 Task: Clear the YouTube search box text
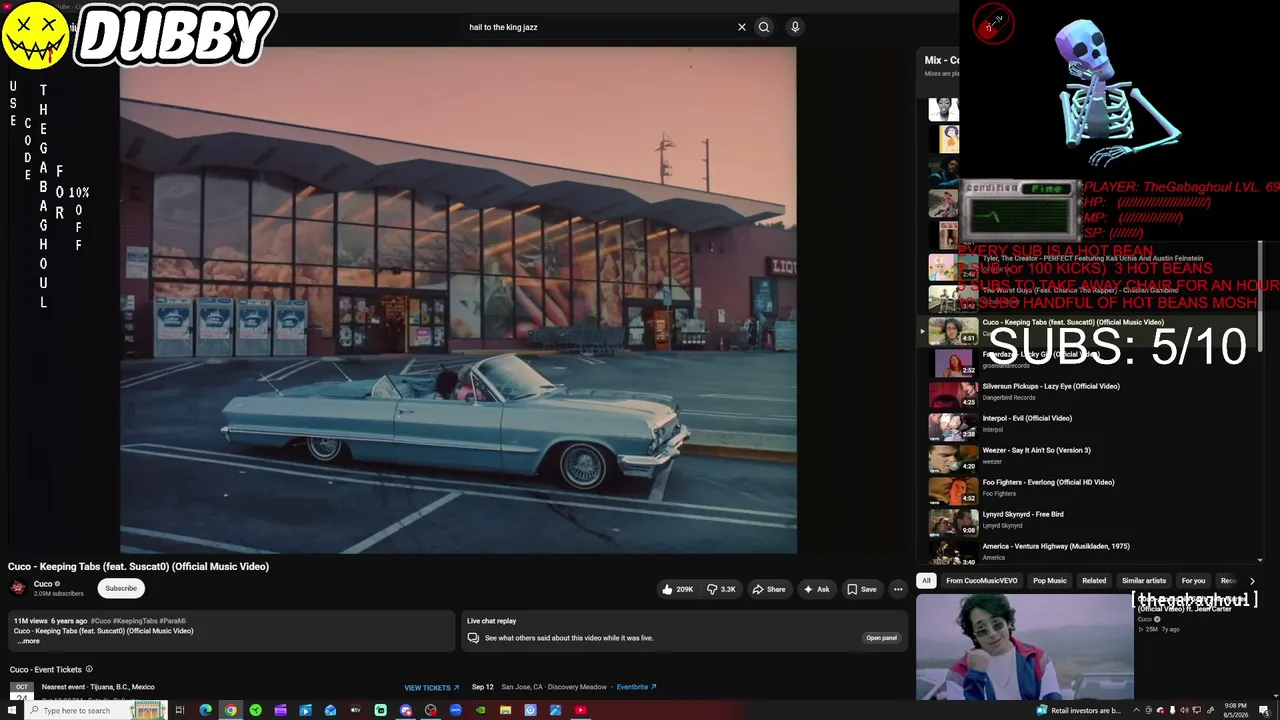(741, 27)
